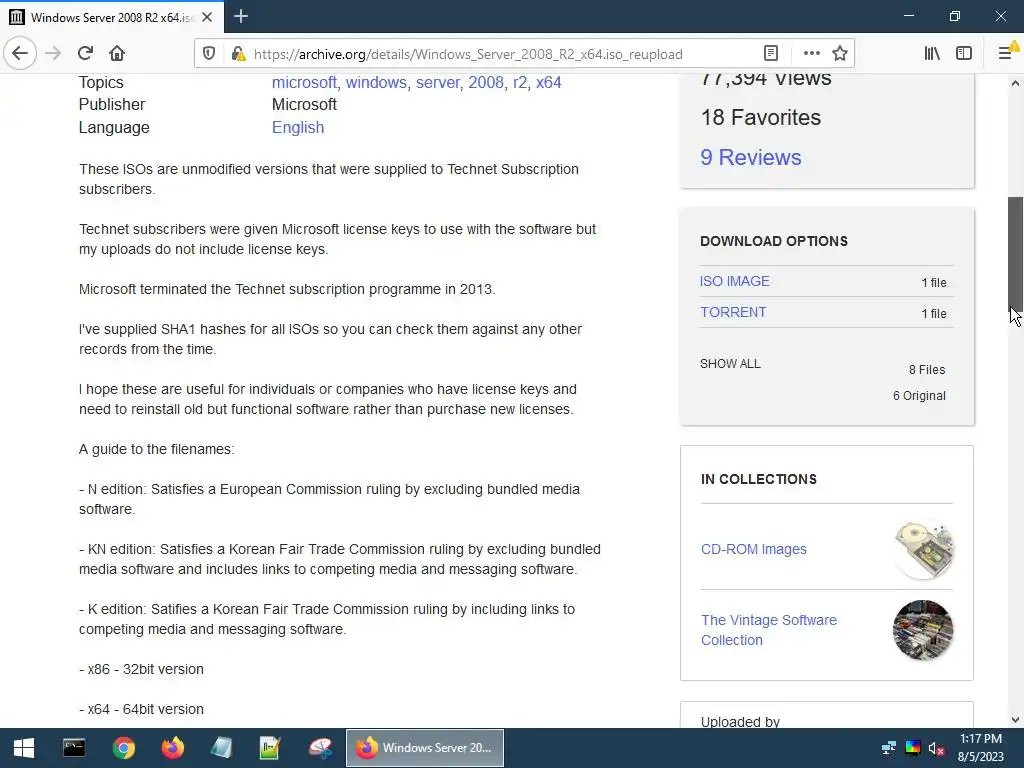Follow the English language link
The height and width of the screenshot is (768, 1024).
(x=298, y=127)
